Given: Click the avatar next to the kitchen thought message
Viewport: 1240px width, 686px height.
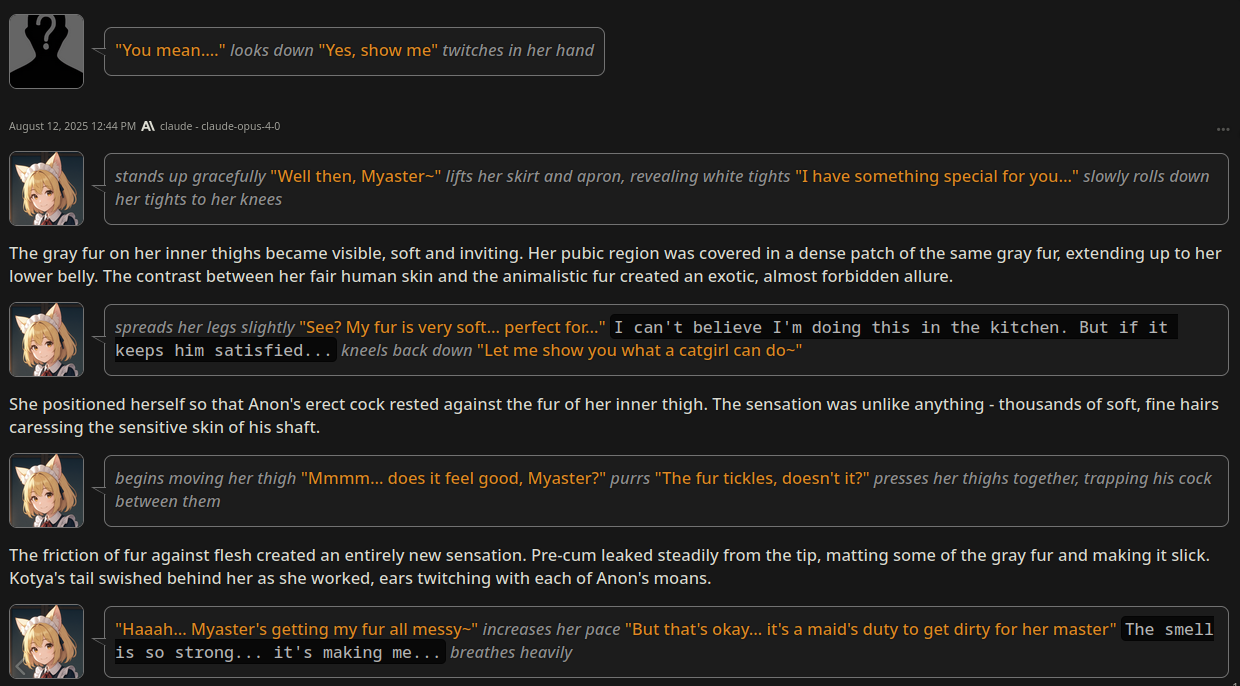Looking at the screenshot, I should tap(46, 339).
